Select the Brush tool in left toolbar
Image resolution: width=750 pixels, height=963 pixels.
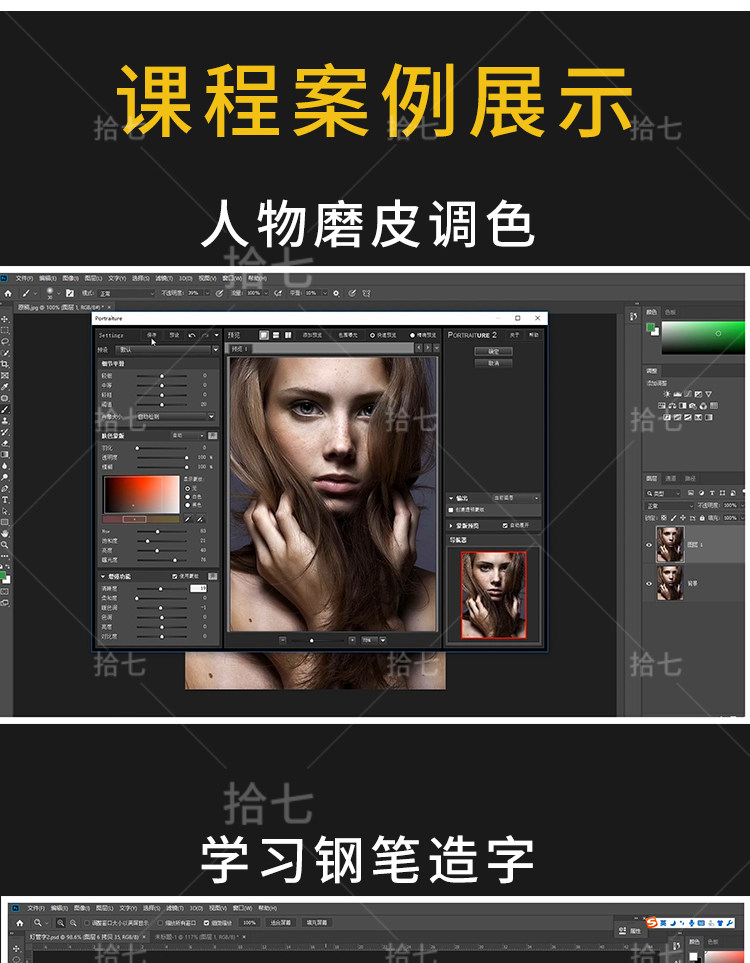click(5, 410)
